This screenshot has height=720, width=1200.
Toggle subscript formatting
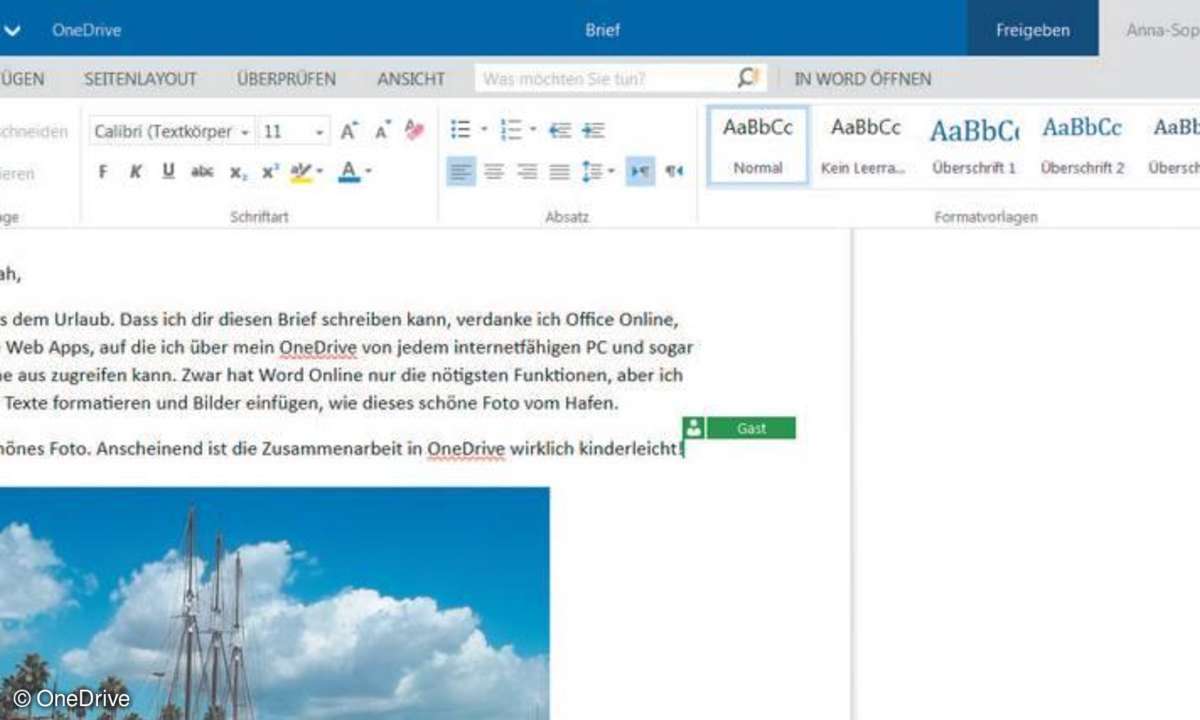click(238, 172)
